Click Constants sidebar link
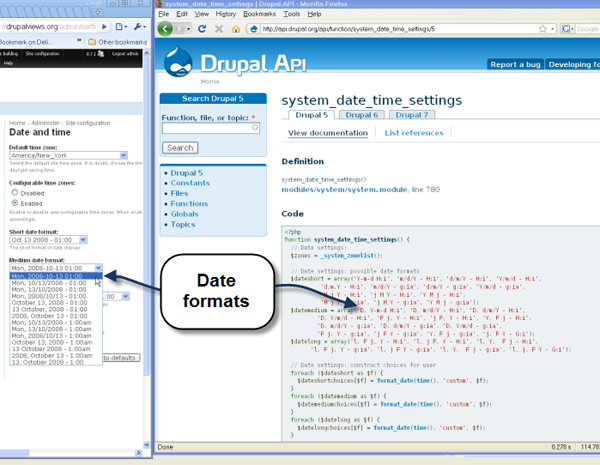This screenshot has width=600, height=465. (x=190, y=183)
